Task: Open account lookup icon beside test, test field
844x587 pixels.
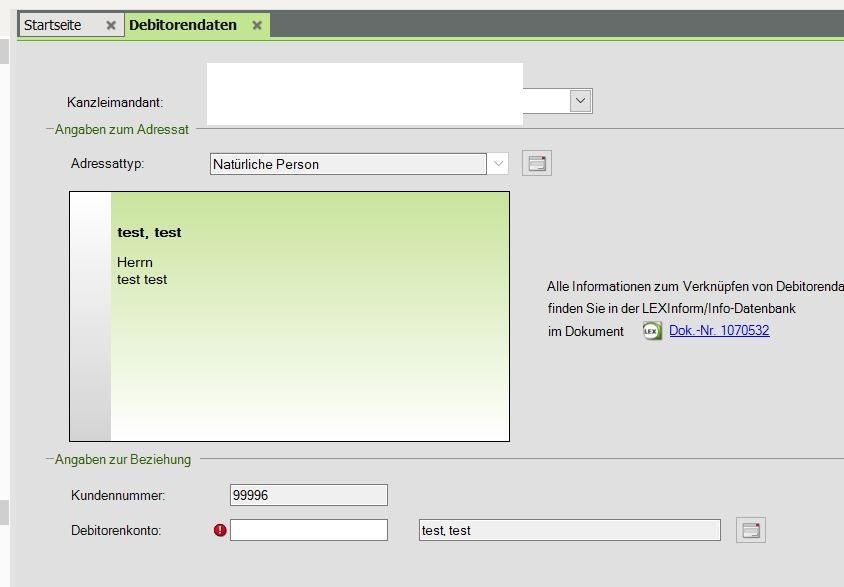Action: (x=750, y=530)
